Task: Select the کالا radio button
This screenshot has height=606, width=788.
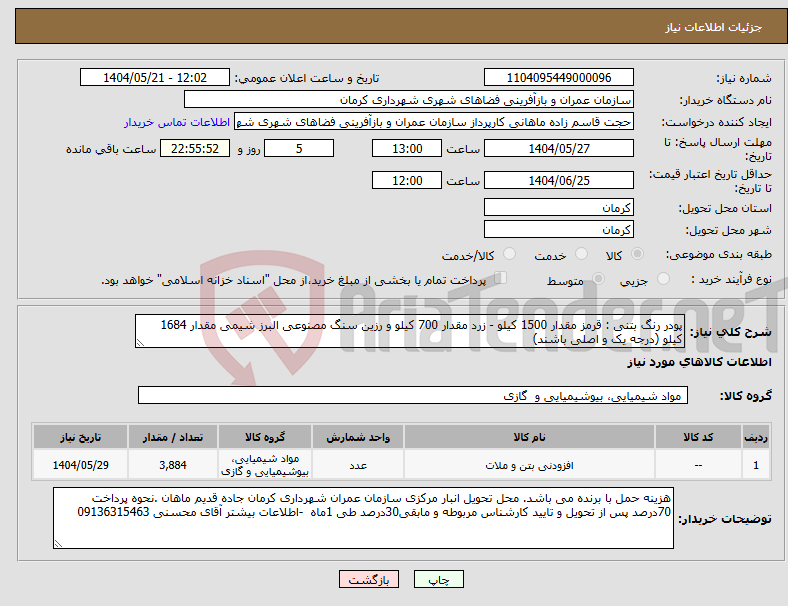Action: click(637, 254)
